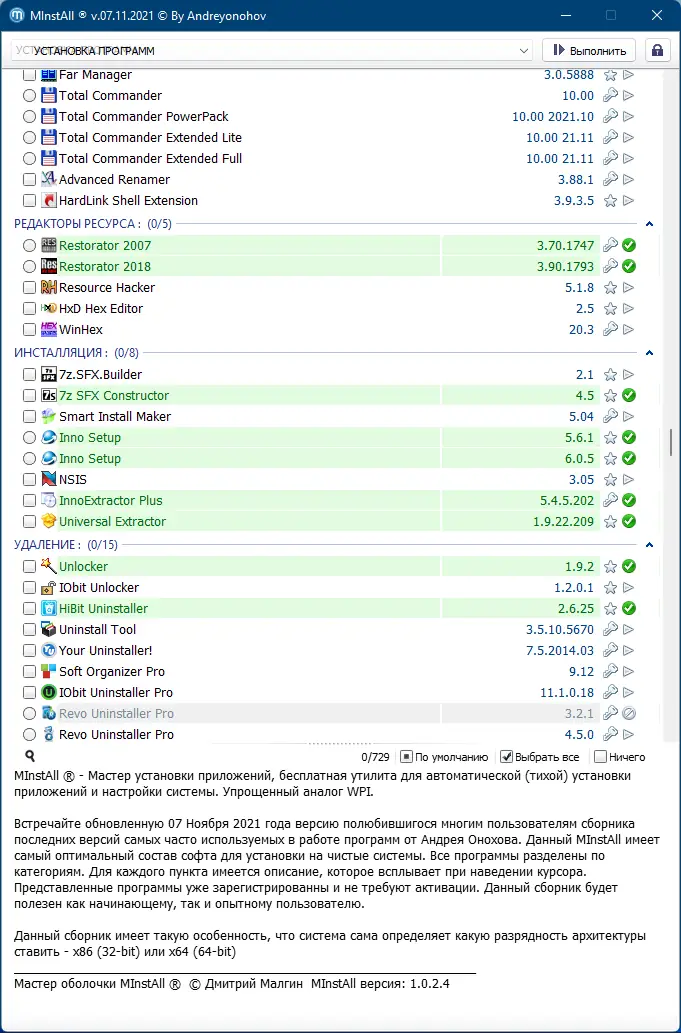Viewport: 681px width, 1033px height.
Task: Click the magnifier search icon
Action: click(x=30, y=757)
